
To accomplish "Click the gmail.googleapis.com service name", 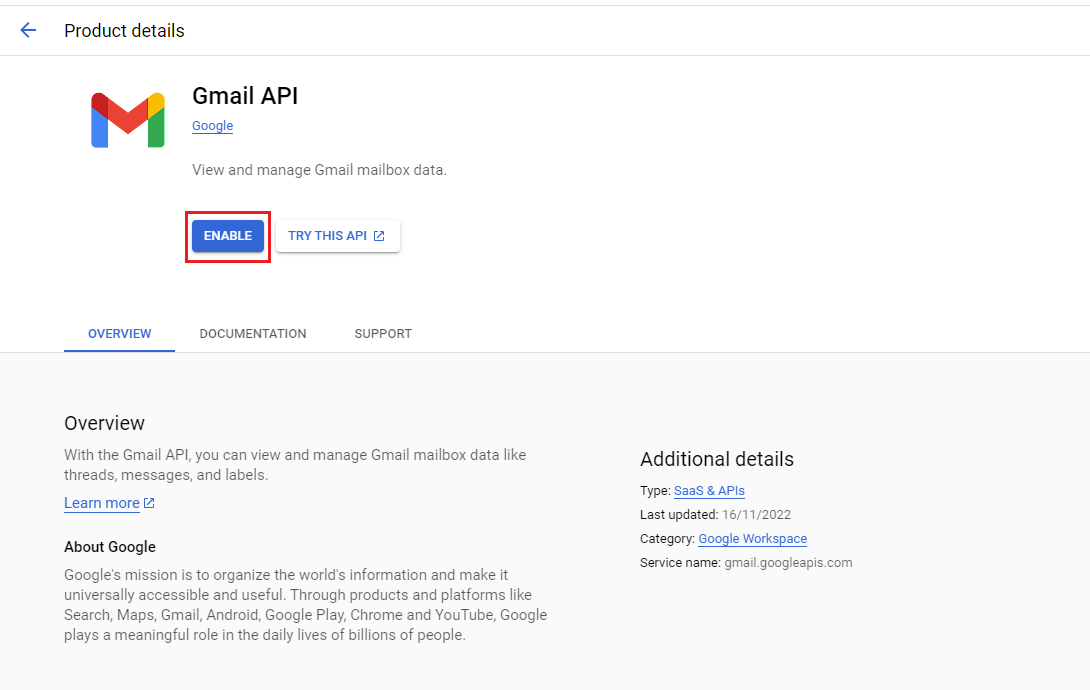I will click(788, 563).
